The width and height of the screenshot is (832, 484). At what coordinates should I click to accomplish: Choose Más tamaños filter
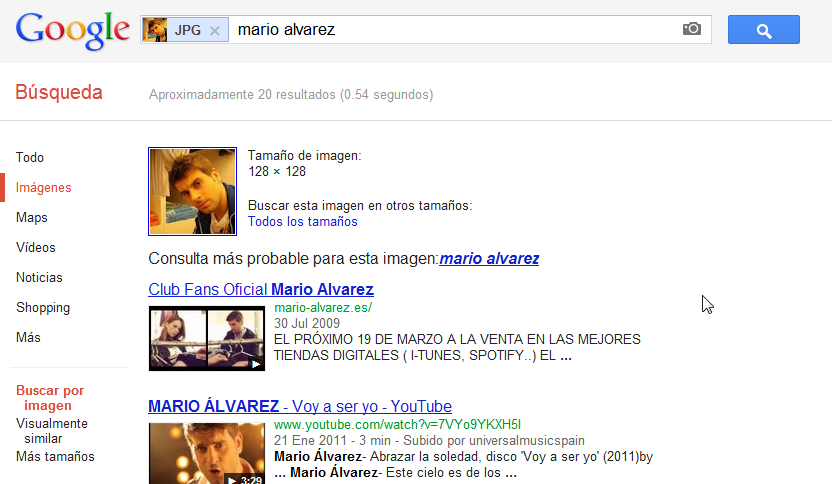(55, 456)
